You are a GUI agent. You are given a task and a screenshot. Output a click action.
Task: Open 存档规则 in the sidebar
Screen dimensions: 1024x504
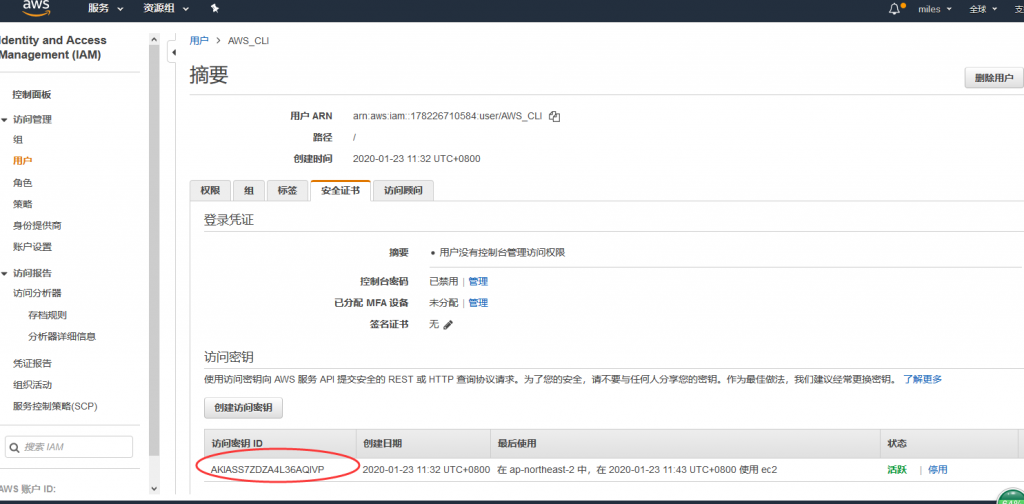47,315
